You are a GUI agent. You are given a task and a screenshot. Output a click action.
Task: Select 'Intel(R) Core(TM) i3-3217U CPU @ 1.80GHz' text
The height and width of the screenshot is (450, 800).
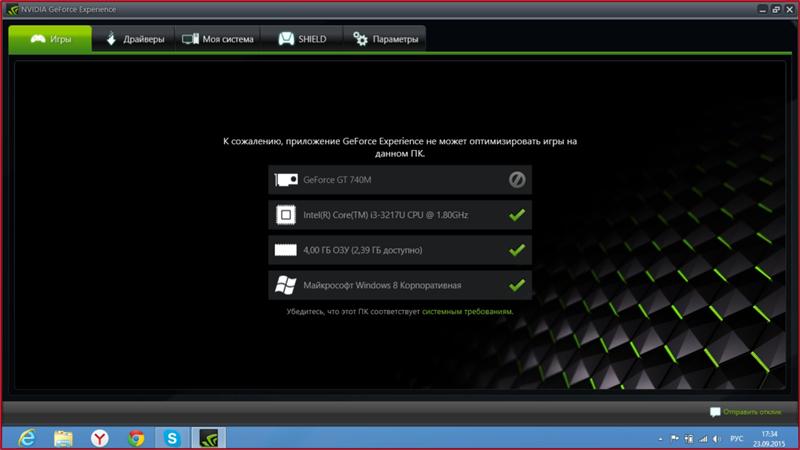point(386,215)
